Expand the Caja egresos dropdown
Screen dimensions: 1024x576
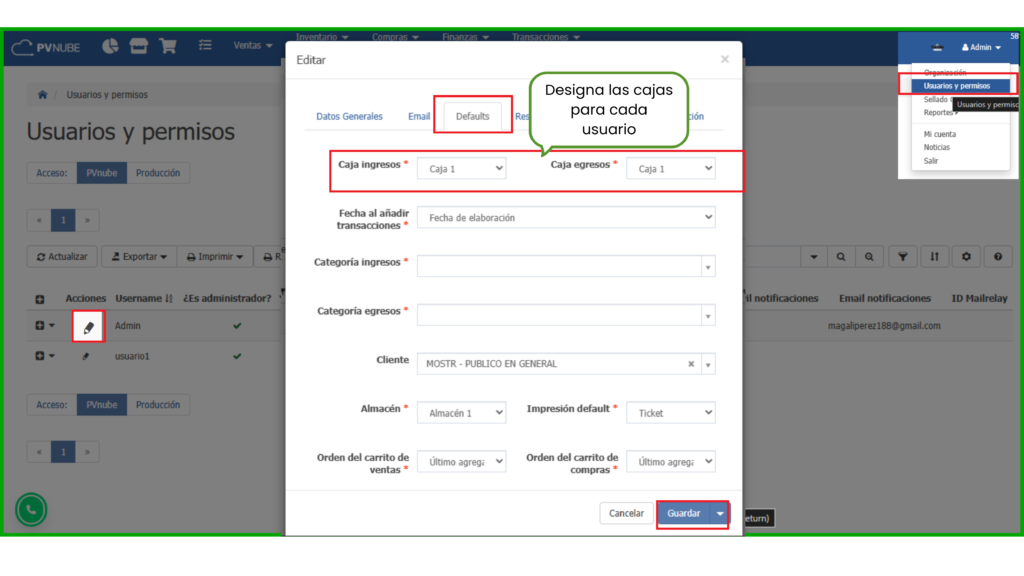670,169
